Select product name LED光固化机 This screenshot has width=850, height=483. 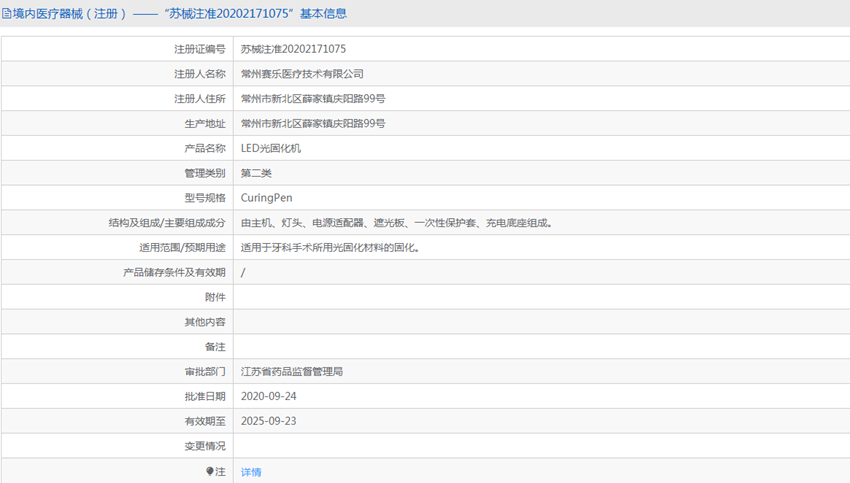(x=271, y=148)
